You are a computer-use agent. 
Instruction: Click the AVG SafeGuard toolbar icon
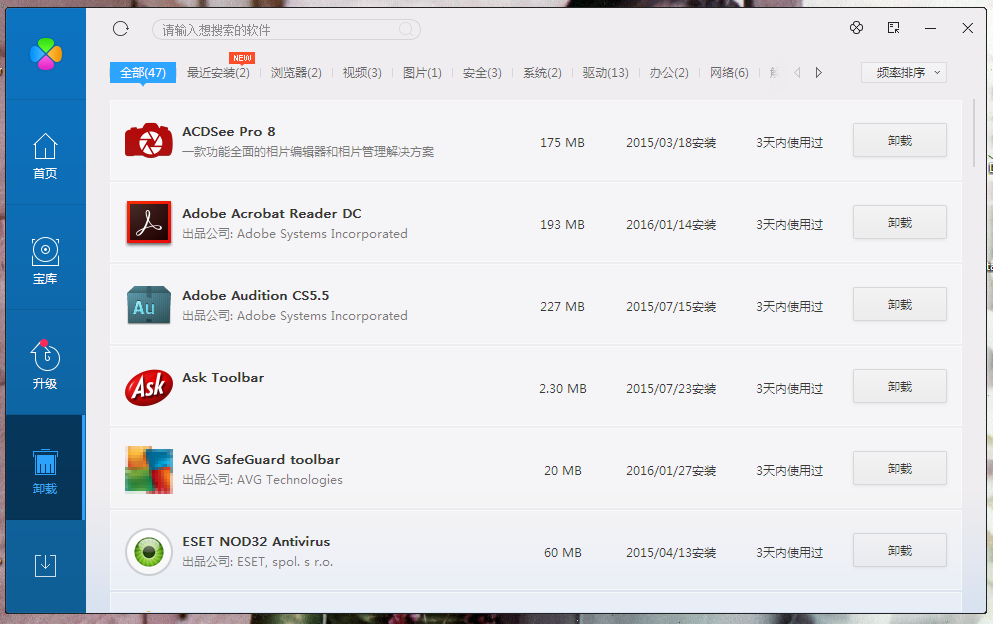(149, 469)
